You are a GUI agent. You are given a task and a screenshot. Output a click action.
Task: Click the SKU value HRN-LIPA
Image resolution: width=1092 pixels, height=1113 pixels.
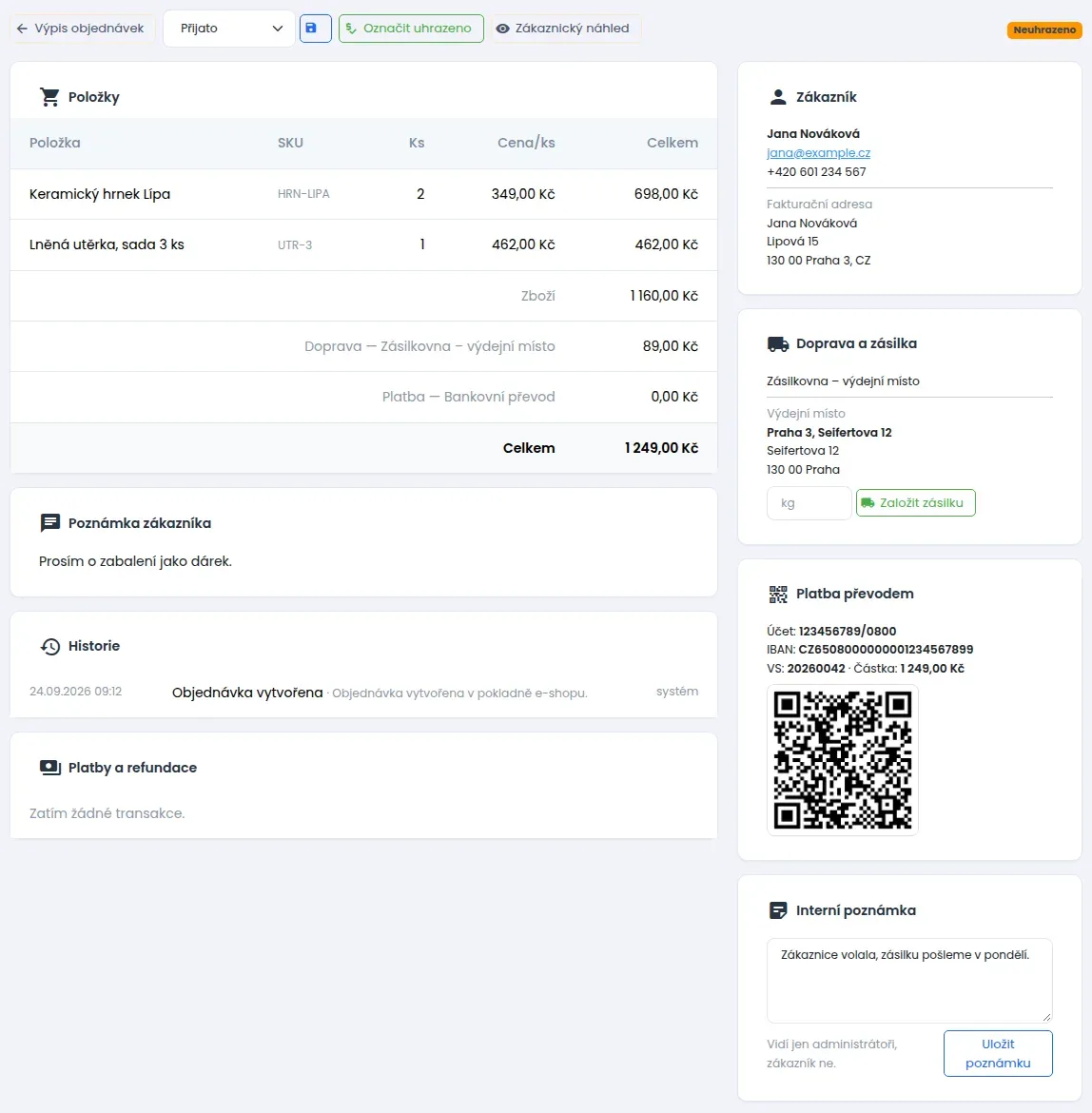(303, 194)
